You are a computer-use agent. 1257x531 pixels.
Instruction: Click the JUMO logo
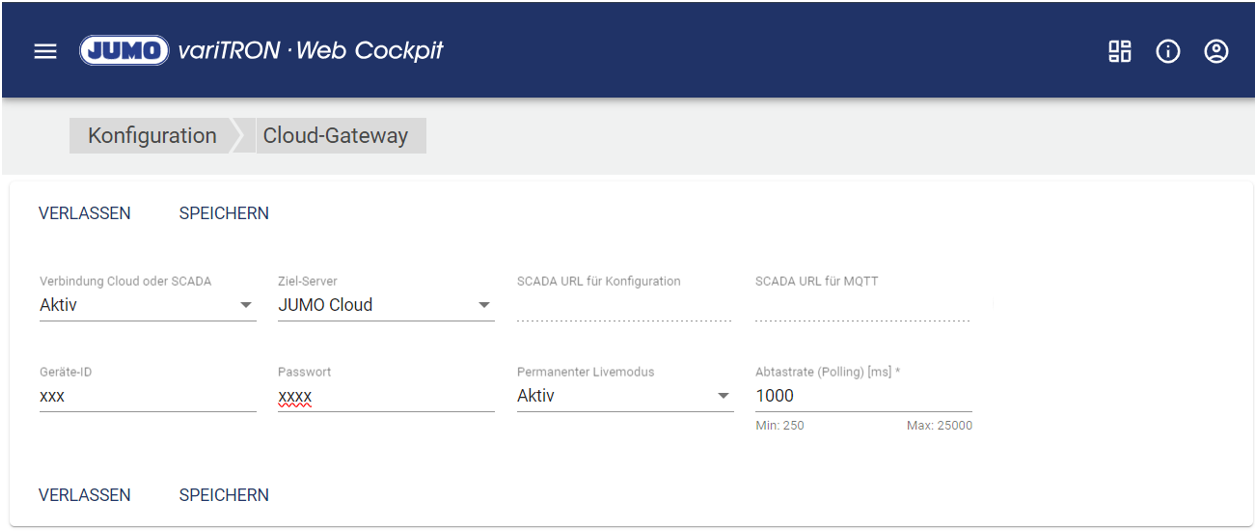click(125, 51)
